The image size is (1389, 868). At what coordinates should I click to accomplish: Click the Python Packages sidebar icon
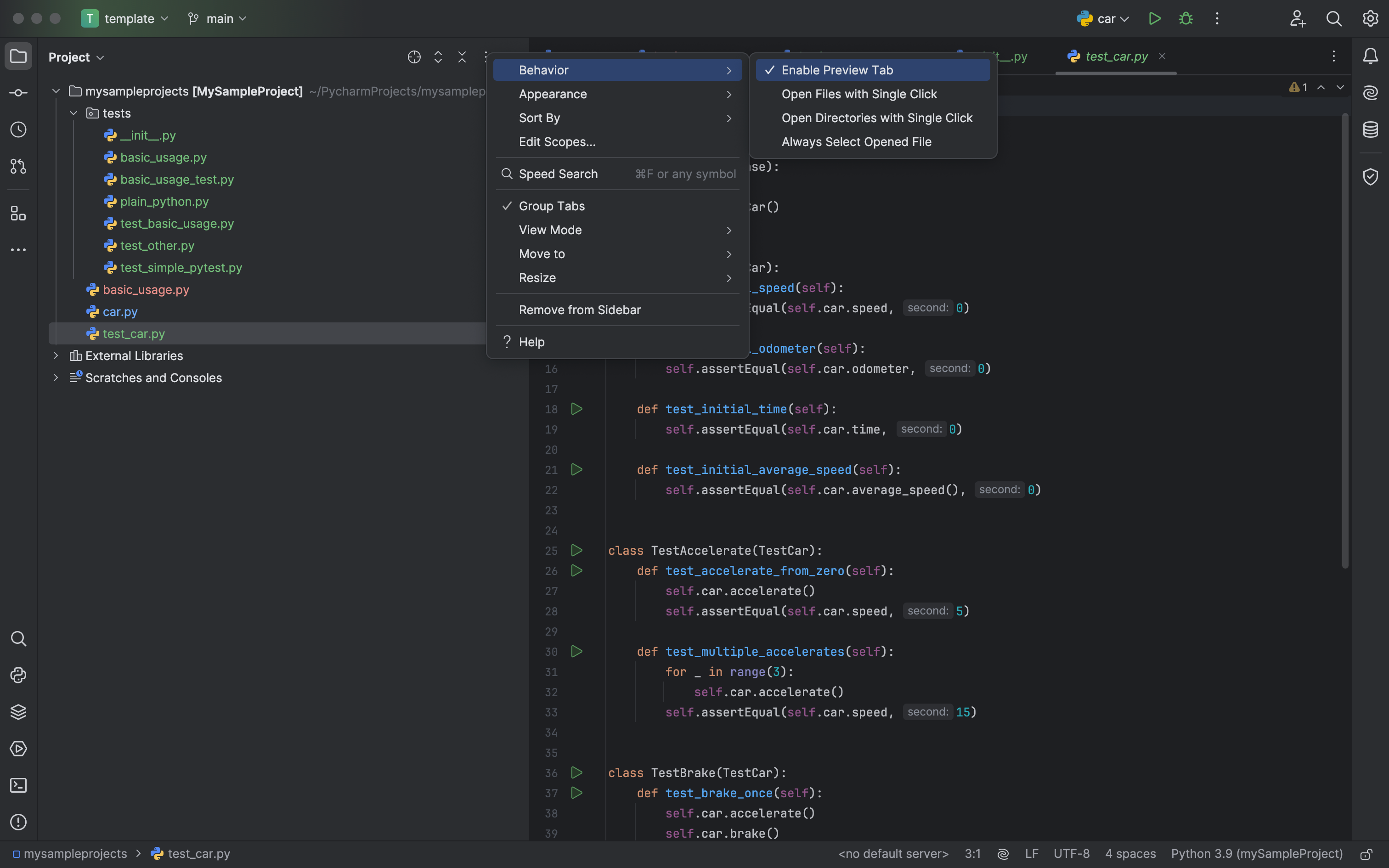(18, 712)
